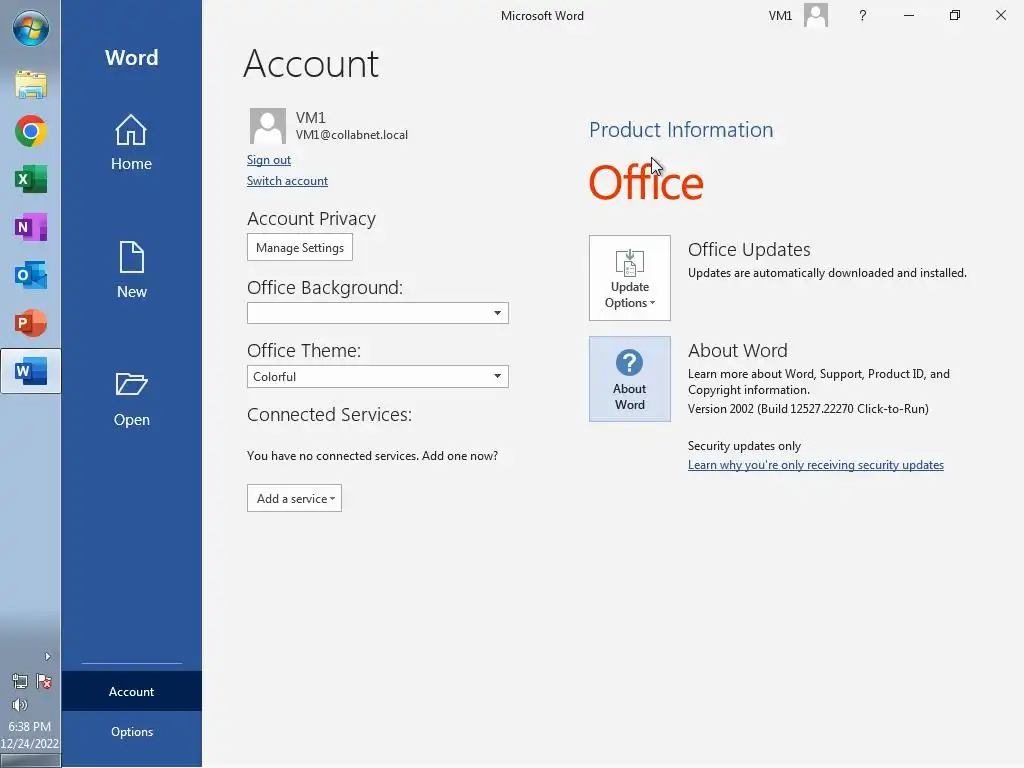Open Manage Settings for account privacy
The width and height of the screenshot is (1024, 768).
(300, 248)
